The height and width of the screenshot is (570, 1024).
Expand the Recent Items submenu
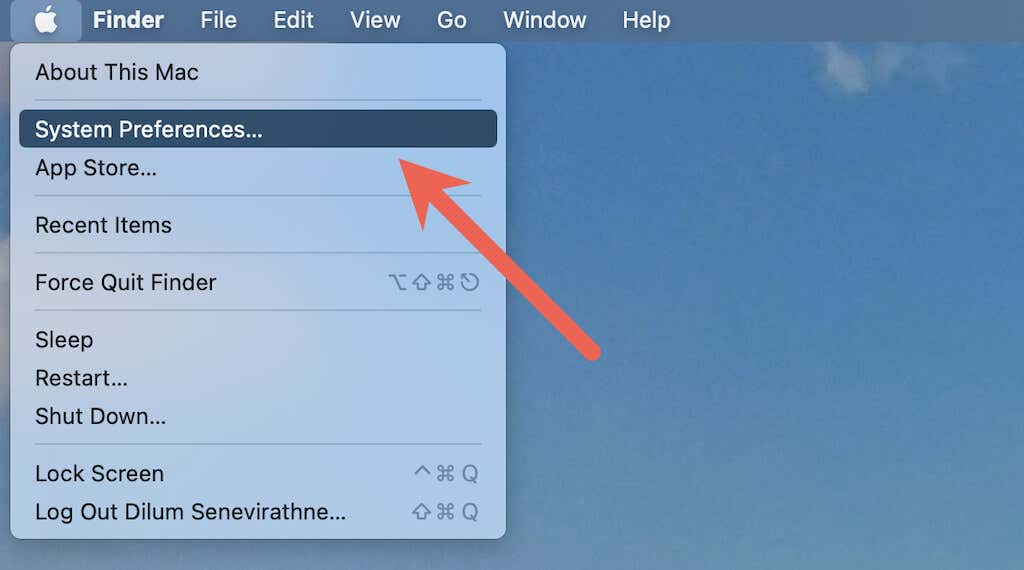pyautogui.click(x=258, y=225)
